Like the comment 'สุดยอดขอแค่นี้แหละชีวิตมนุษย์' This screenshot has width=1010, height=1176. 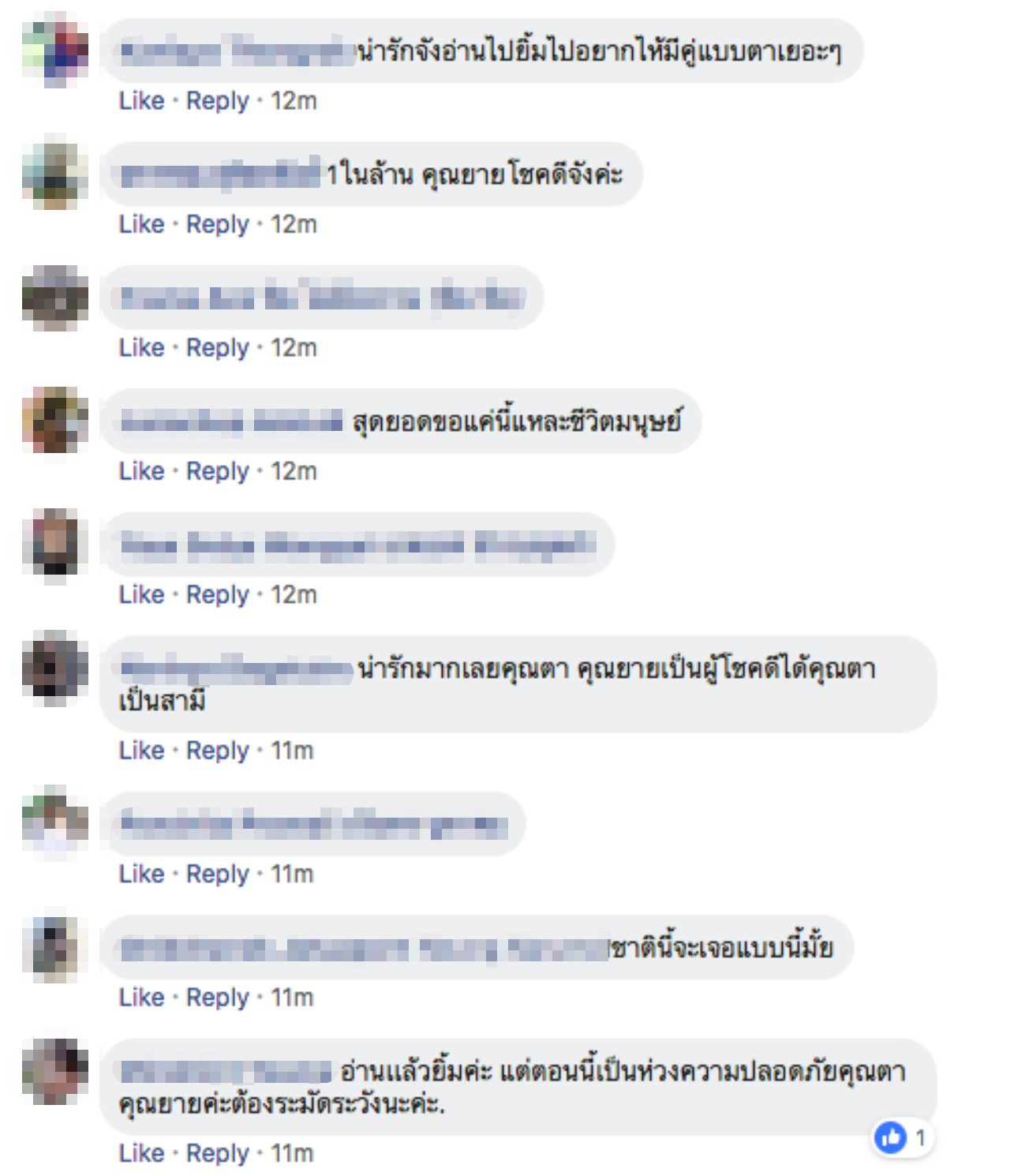142,471
